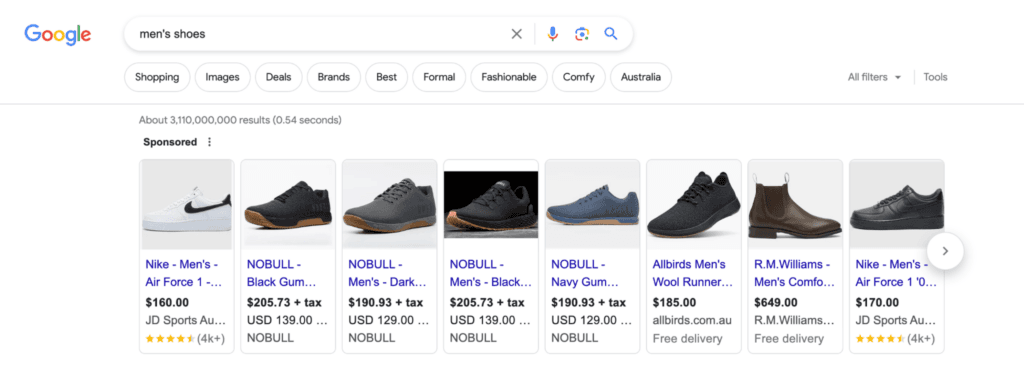1024x376 pixels.
Task: Click the Sponsored label
Action: 170,142
